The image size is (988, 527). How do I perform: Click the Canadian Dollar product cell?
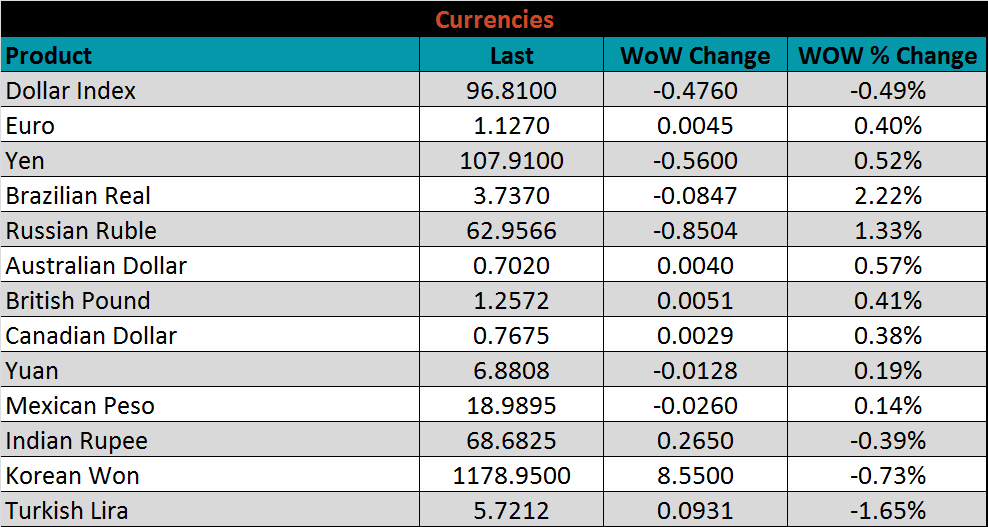[92, 336]
